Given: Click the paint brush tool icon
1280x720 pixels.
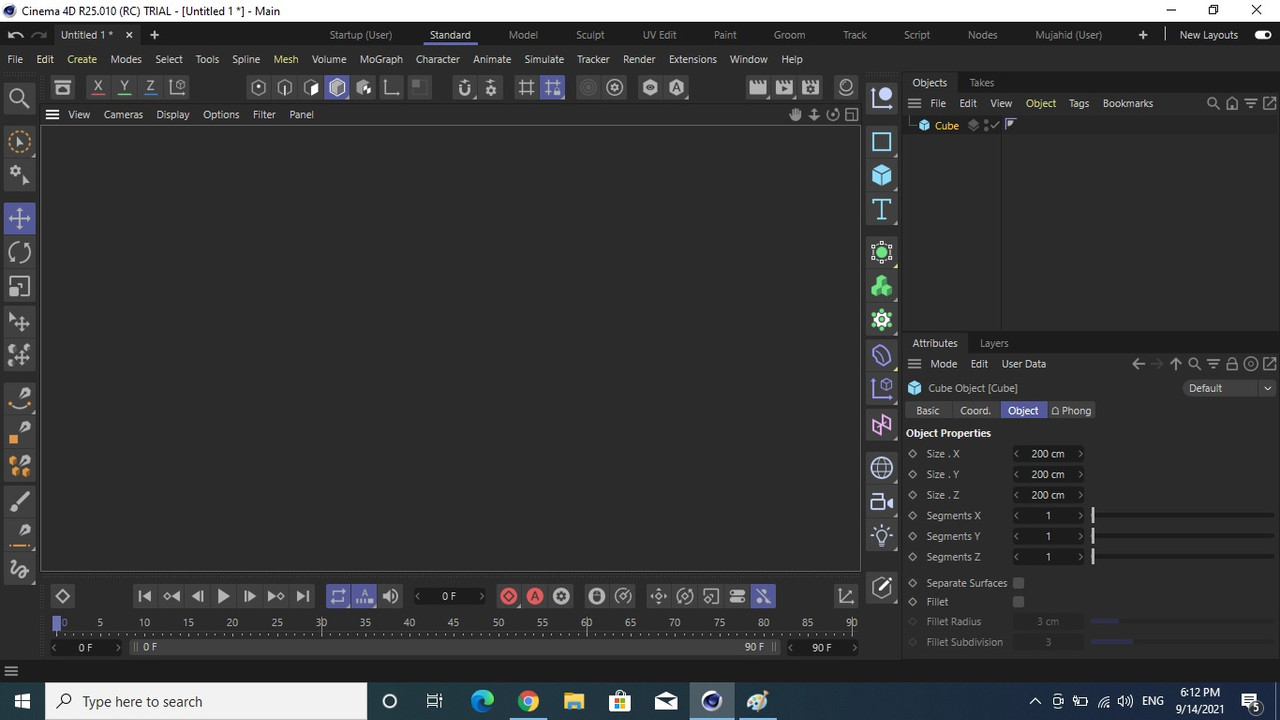Looking at the screenshot, I should click(x=19, y=501).
